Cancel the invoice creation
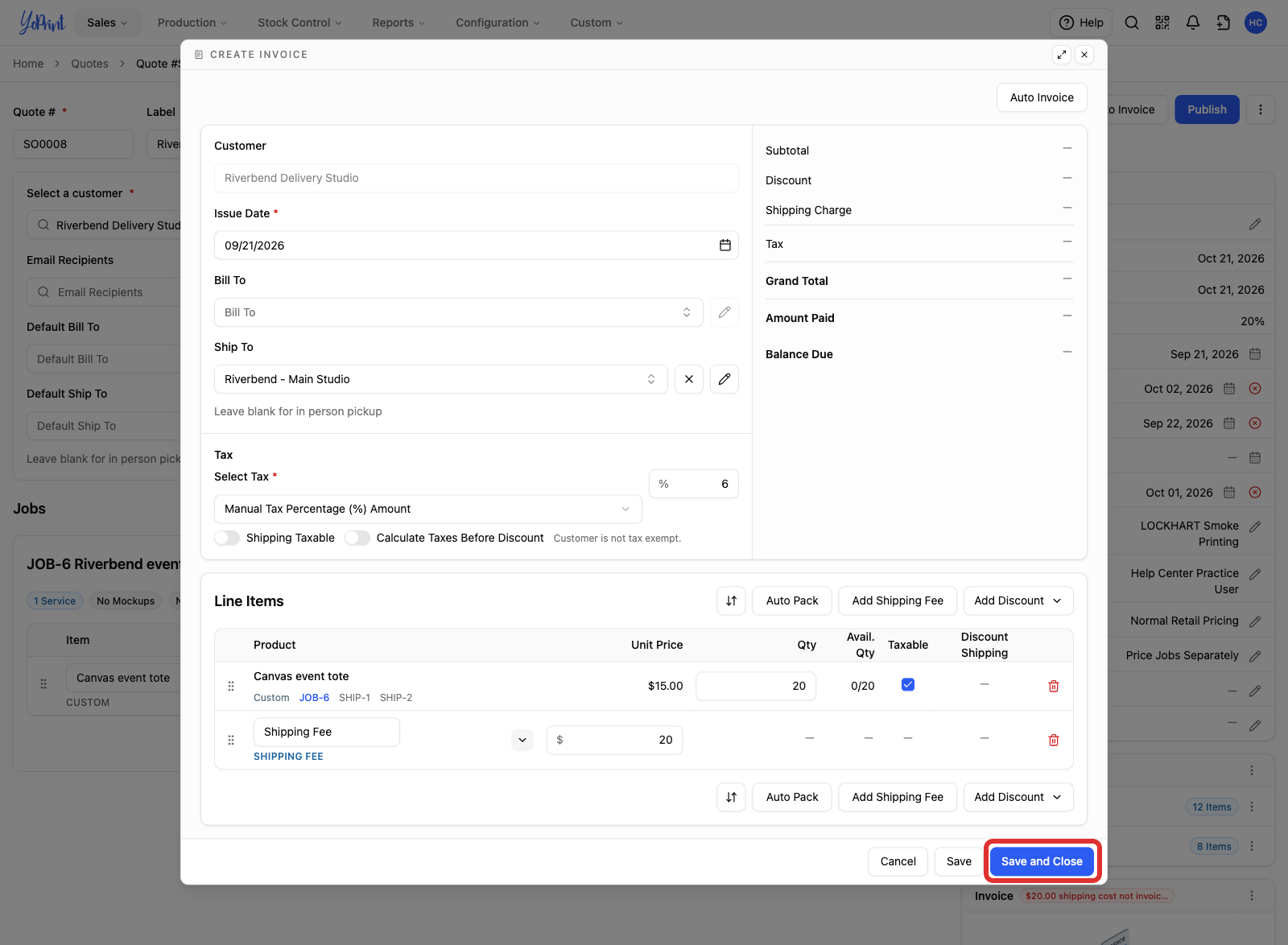The image size is (1288, 945). point(898,861)
